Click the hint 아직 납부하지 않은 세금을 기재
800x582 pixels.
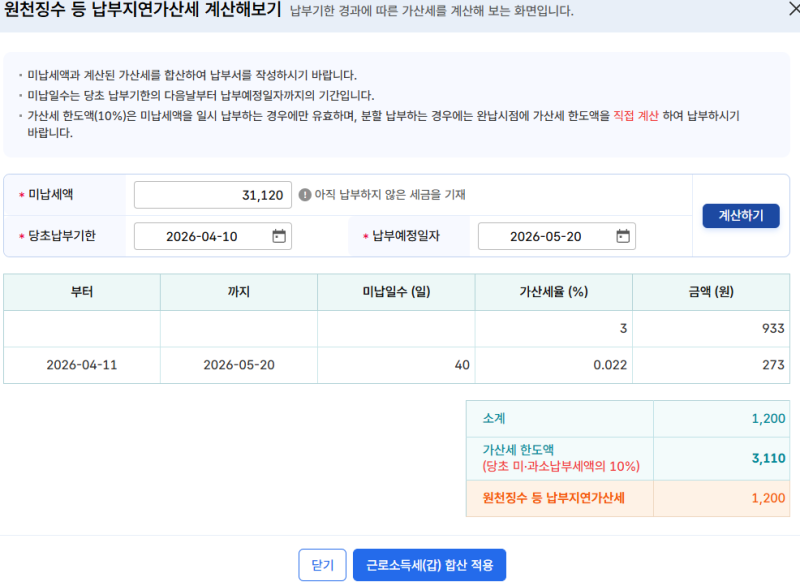coord(390,195)
